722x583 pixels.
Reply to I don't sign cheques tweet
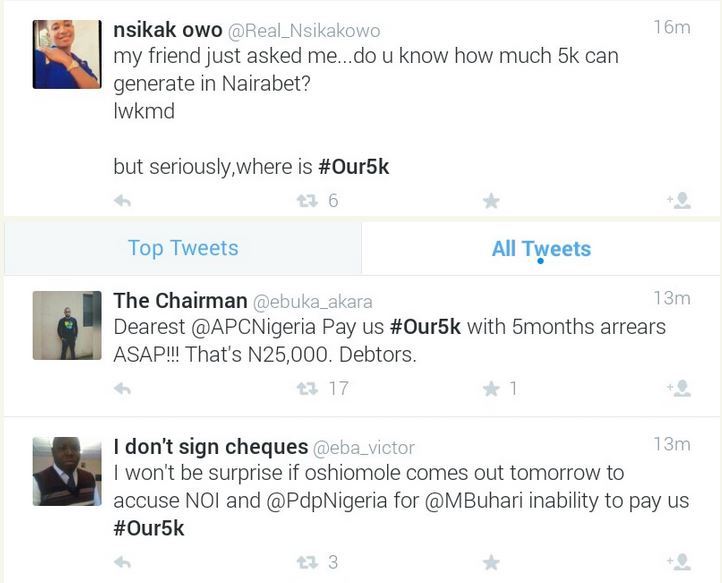pyautogui.click(x=123, y=563)
